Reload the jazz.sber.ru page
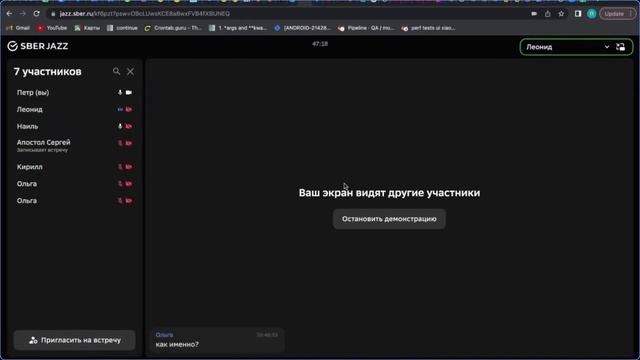The width and height of the screenshot is (640, 360). tap(36, 13)
